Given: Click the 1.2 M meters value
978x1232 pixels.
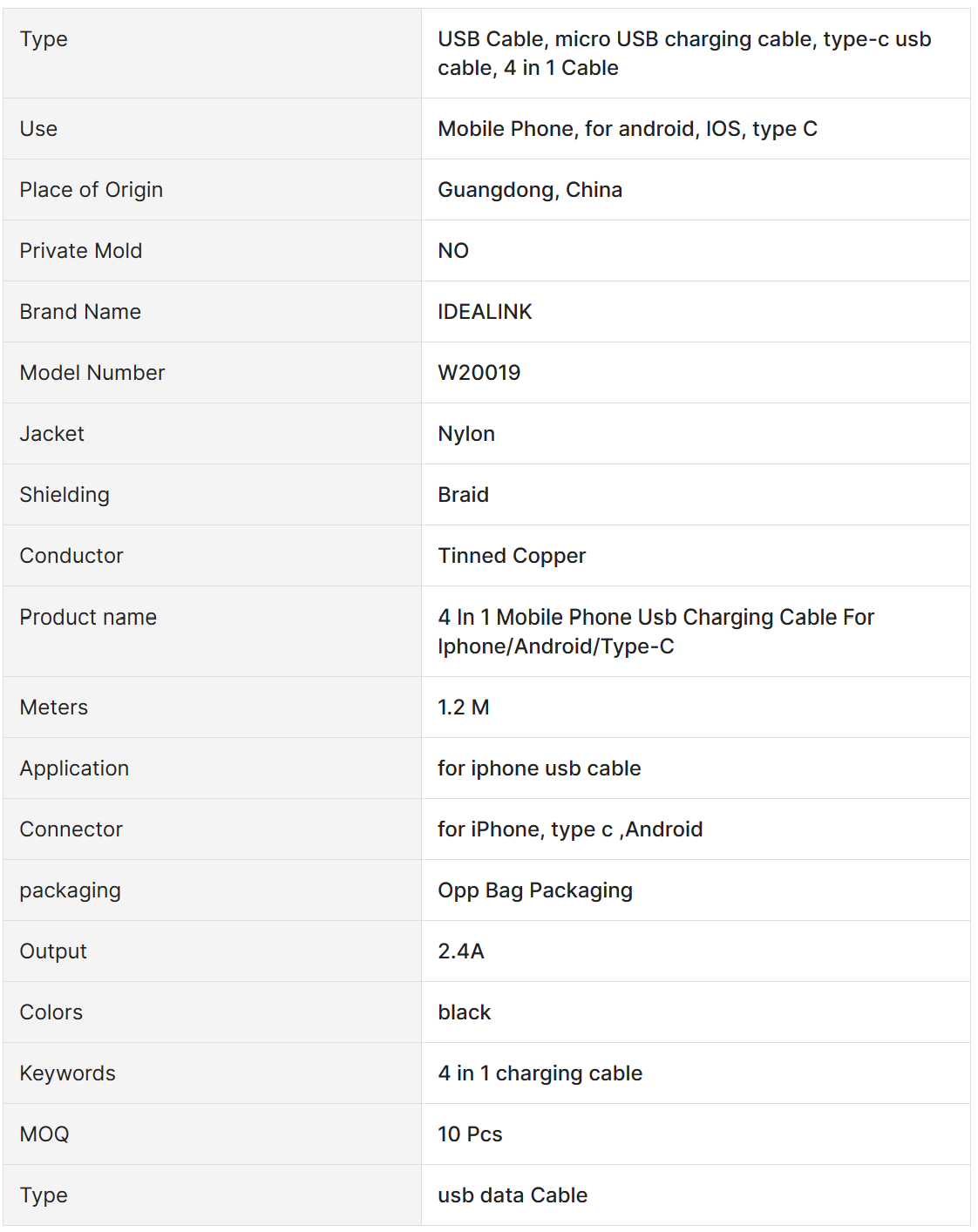Looking at the screenshot, I should [463, 707].
